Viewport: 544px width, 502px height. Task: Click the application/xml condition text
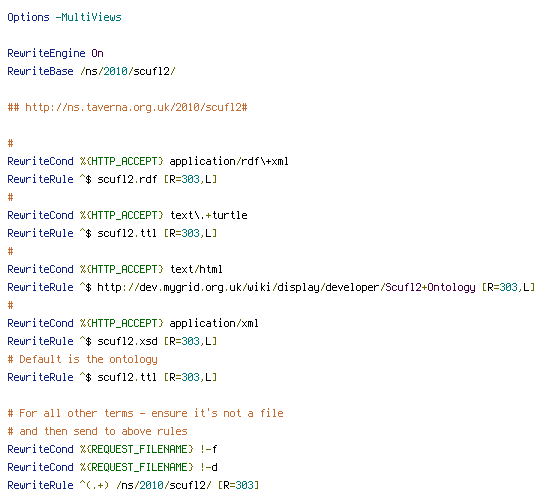click(214, 323)
